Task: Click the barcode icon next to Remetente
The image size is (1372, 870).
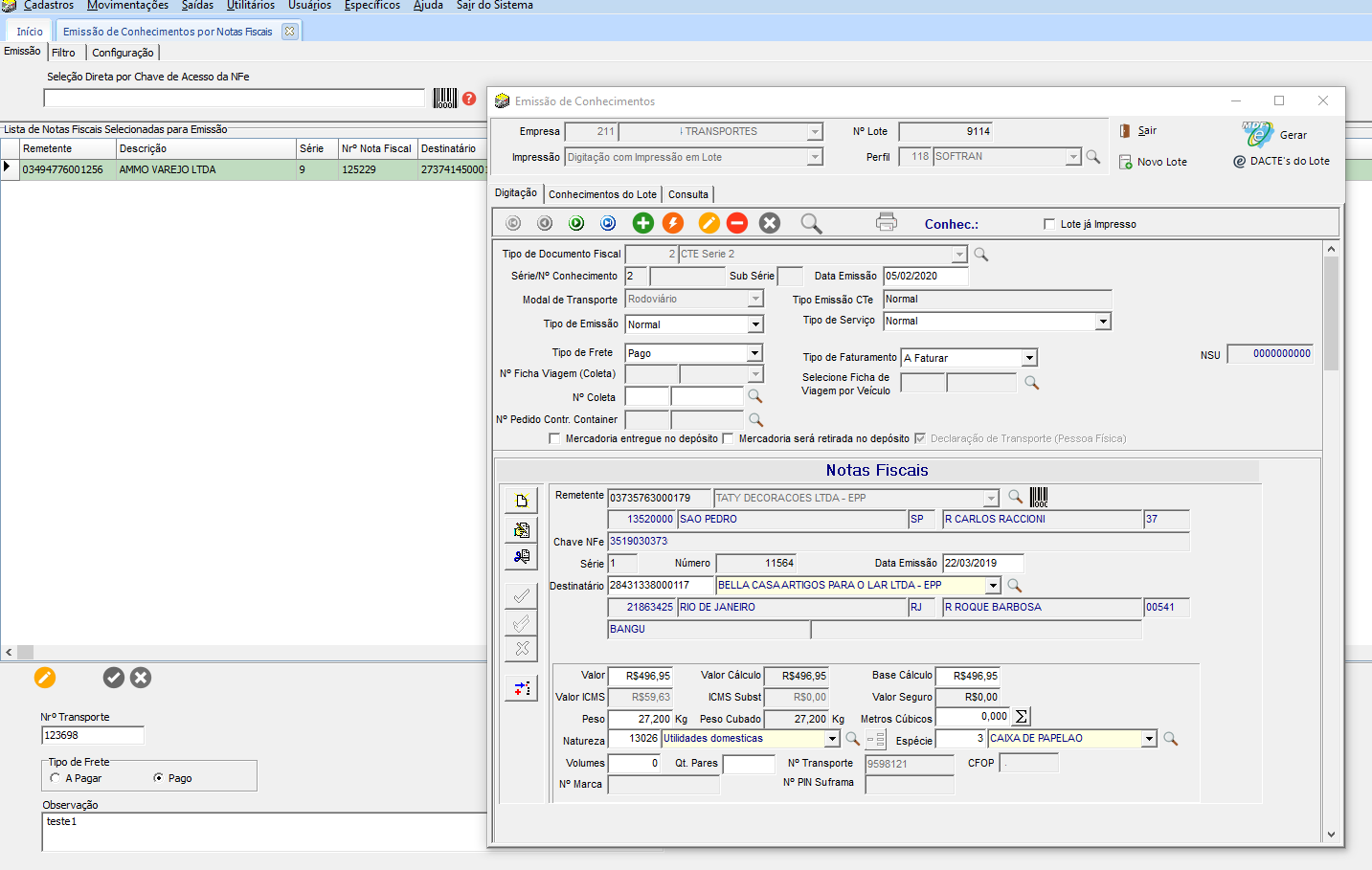Action: pyautogui.click(x=1039, y=497)
